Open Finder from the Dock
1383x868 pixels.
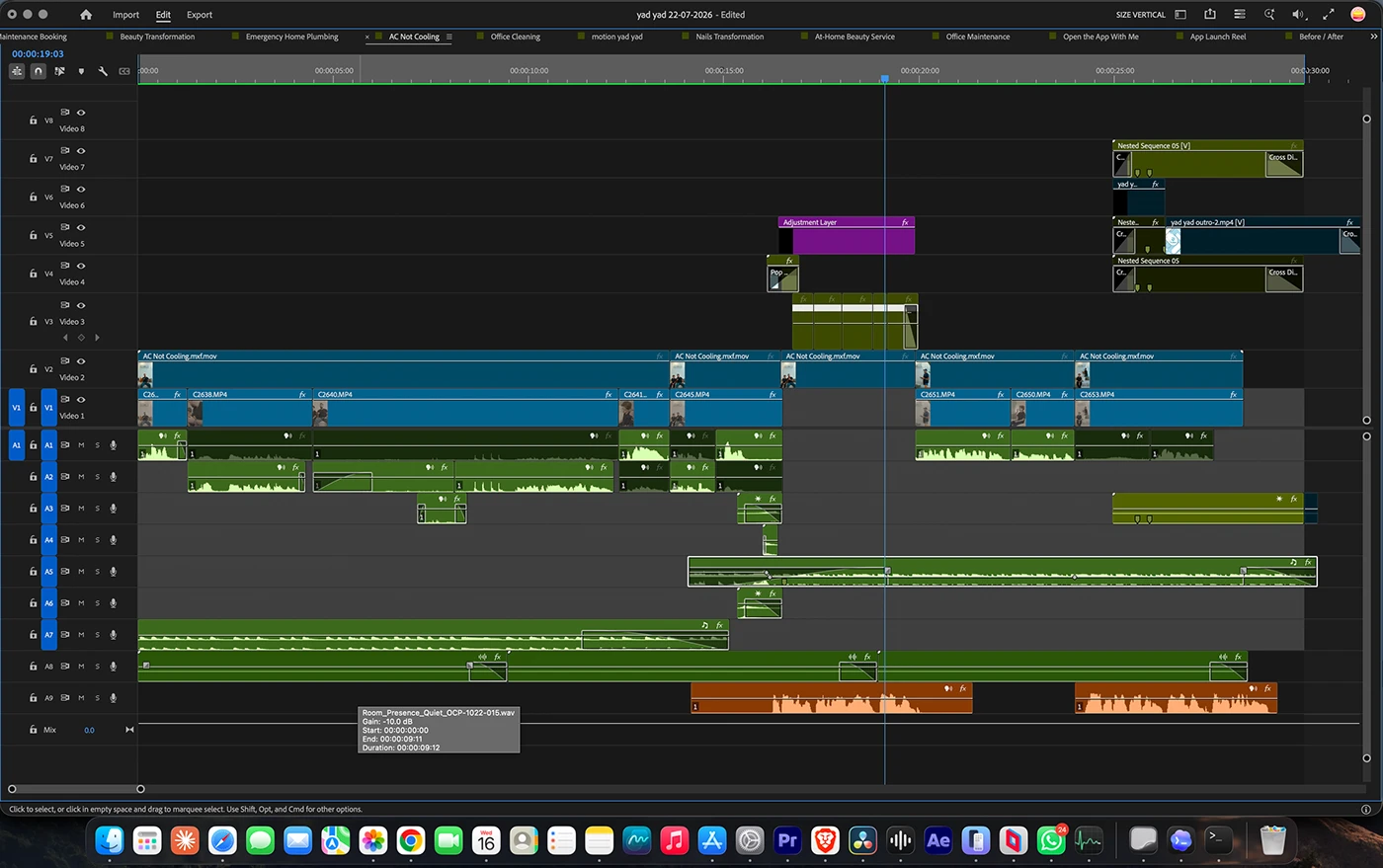coord(110,840)
